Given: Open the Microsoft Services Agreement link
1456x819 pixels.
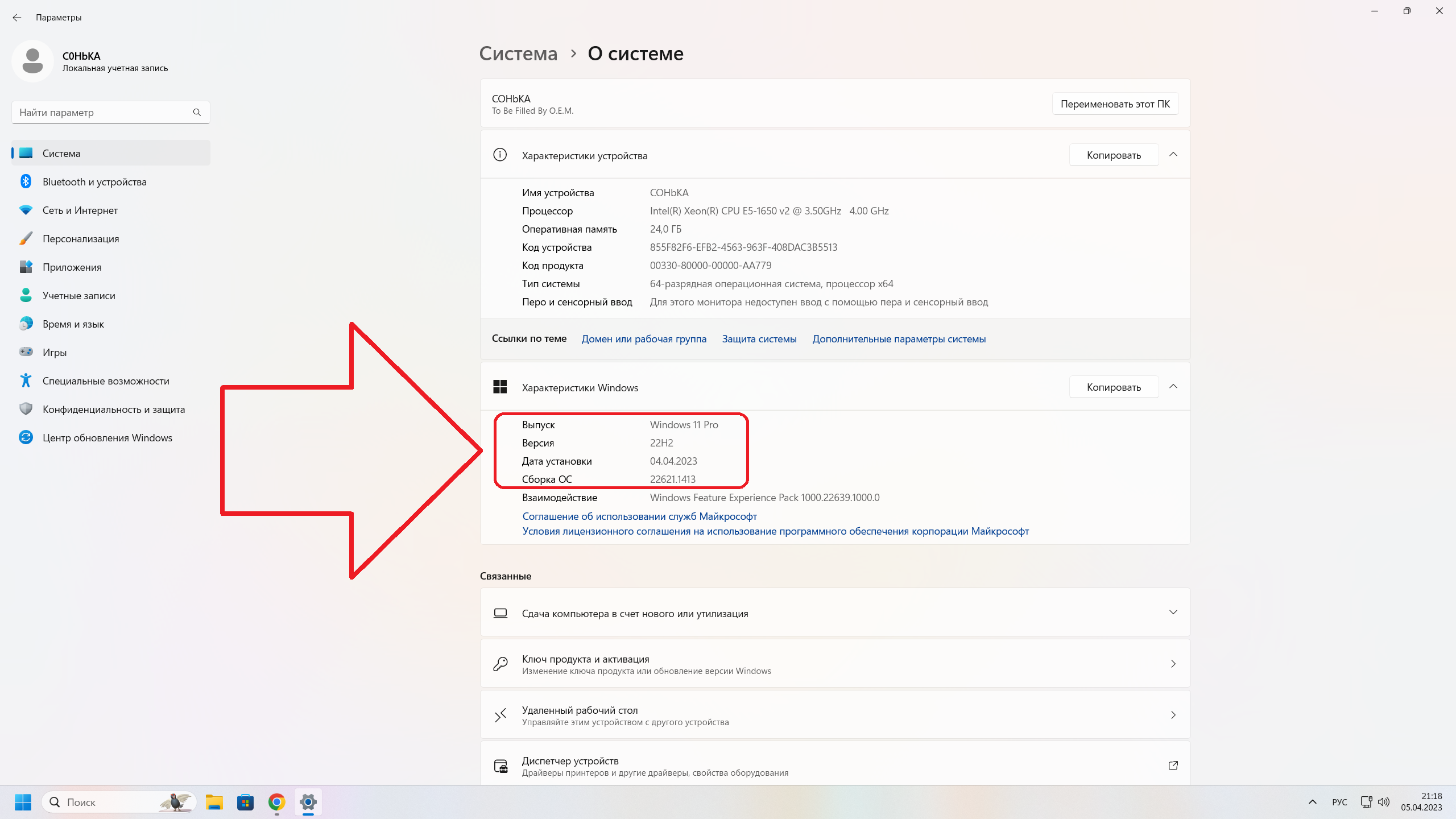Looking at the screenshot, I should pyautogui.click(x=639, y=516).
